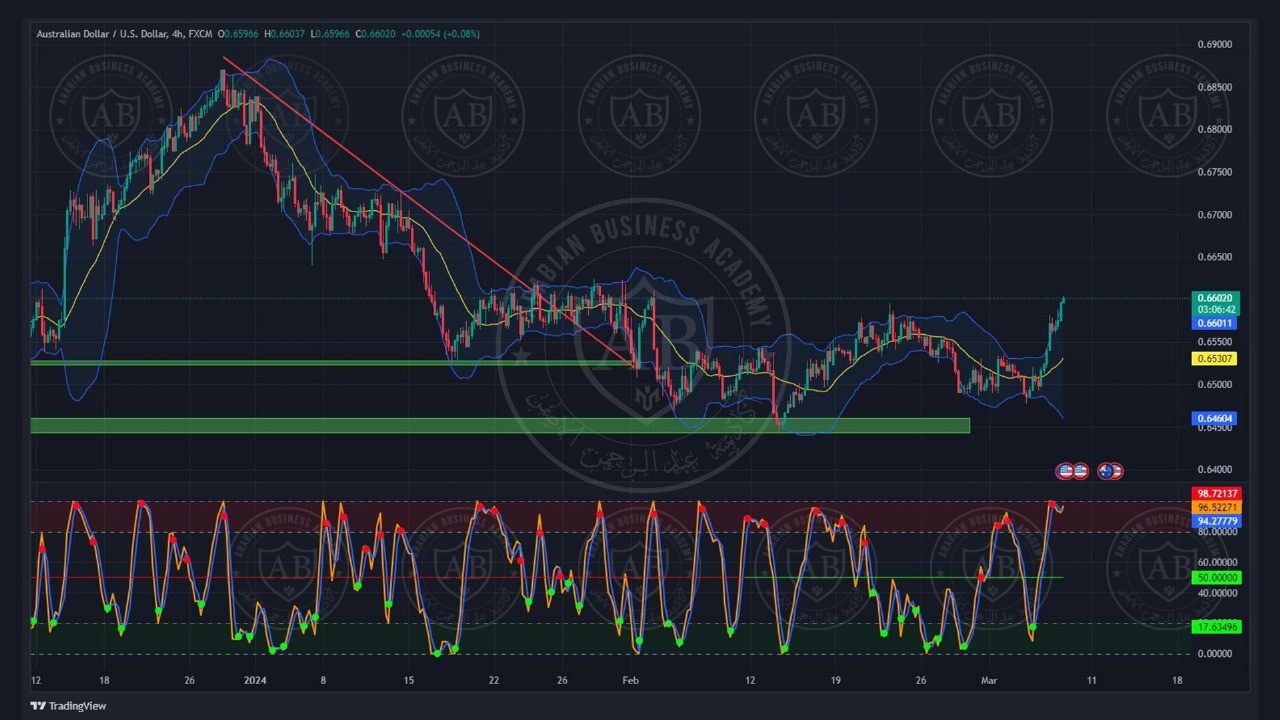Click the green 17.63496 level label

coord(1217,627)
